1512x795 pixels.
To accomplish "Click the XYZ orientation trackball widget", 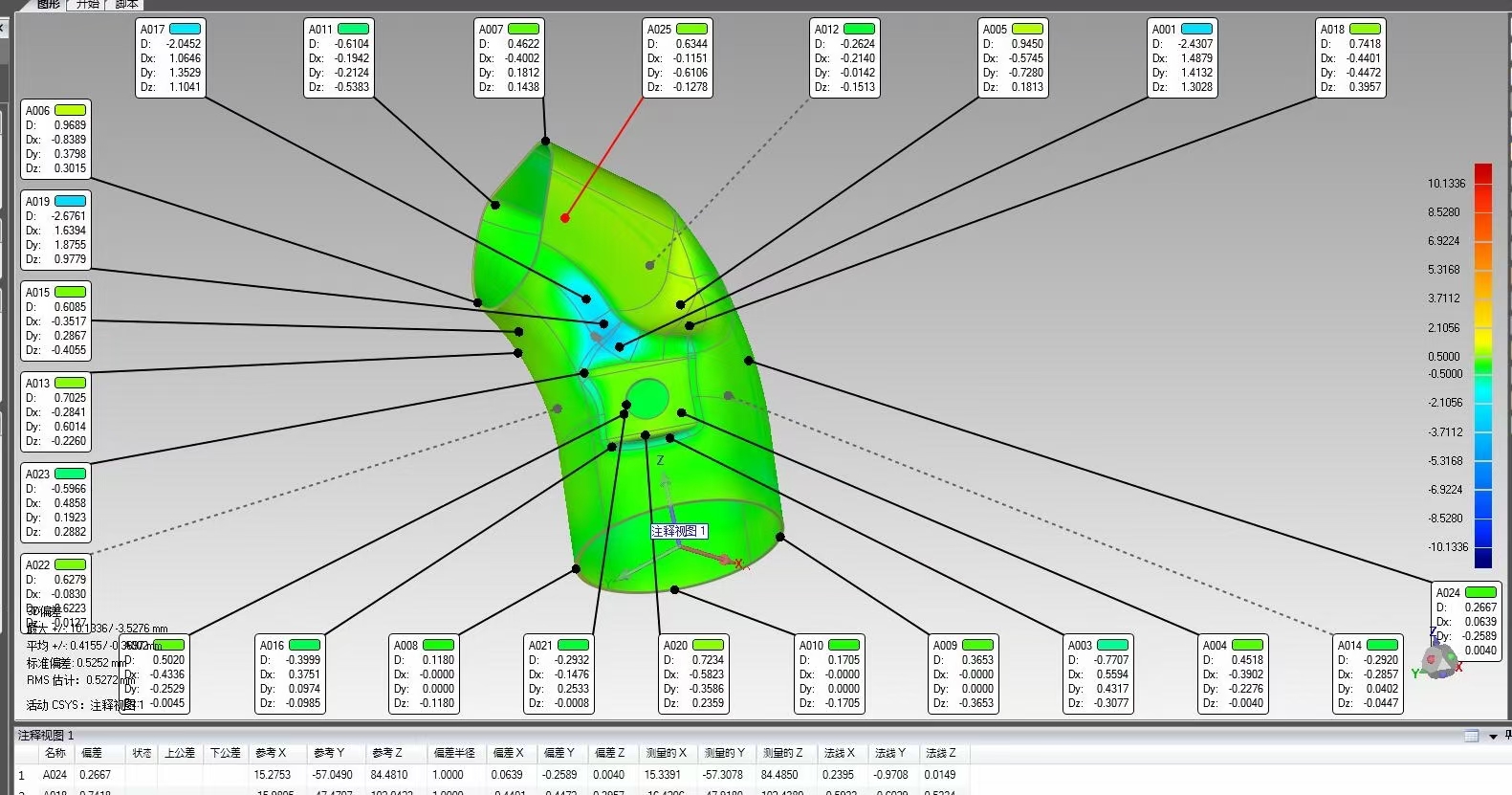I will point(1437,661).
